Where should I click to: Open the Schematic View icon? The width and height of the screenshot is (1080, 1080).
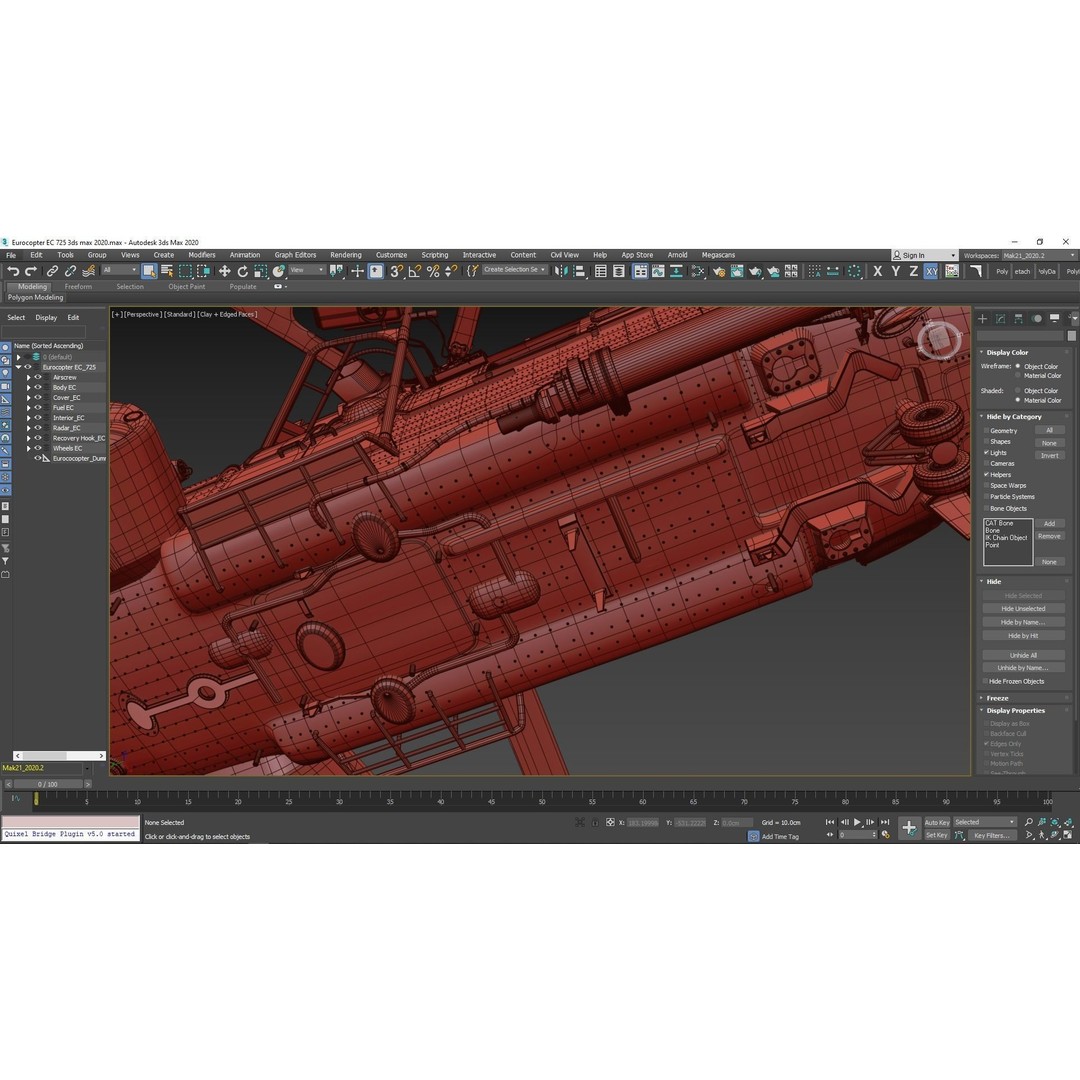677,271
